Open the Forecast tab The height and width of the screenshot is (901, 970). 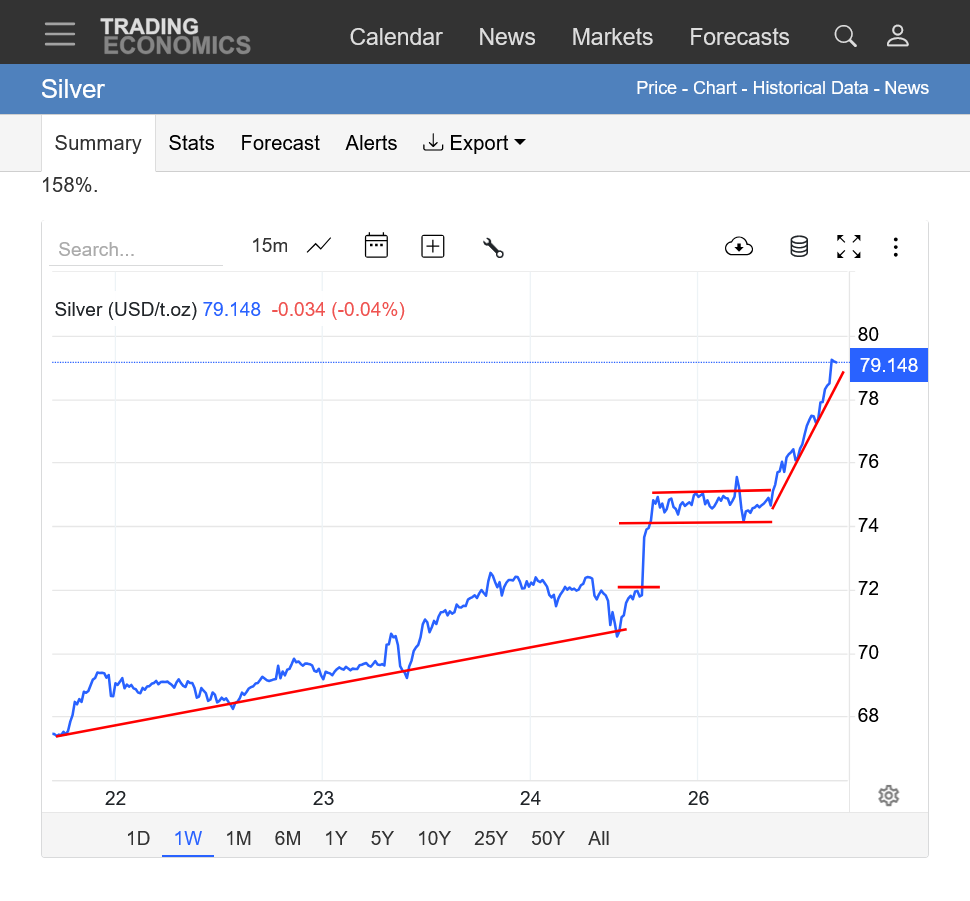(280, 143)
